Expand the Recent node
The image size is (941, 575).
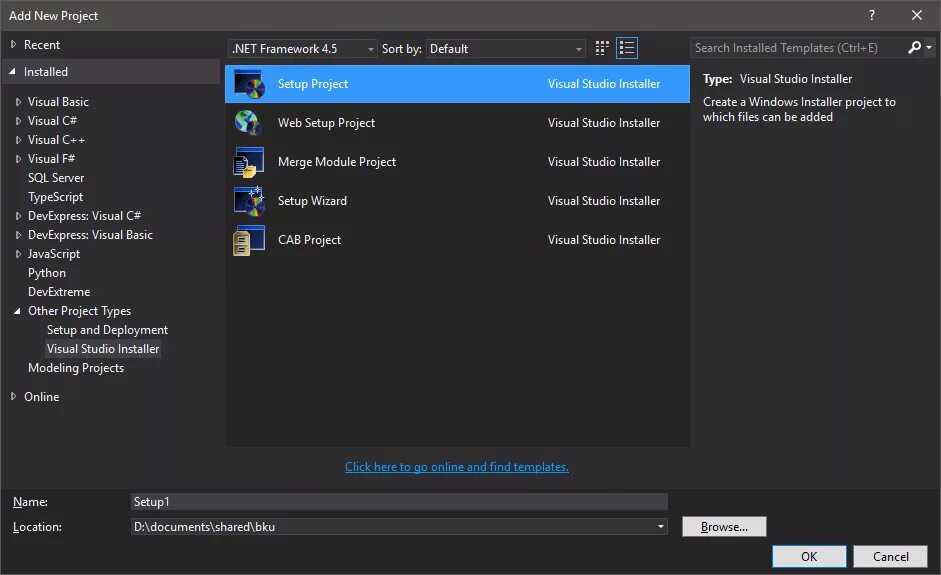point(13,44)
